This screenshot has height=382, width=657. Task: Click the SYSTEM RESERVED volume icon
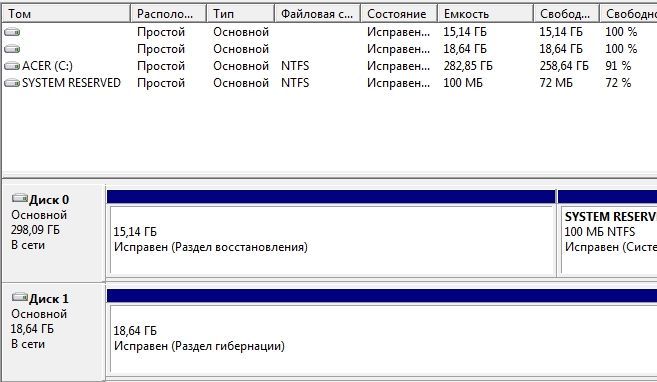(12, 83)
